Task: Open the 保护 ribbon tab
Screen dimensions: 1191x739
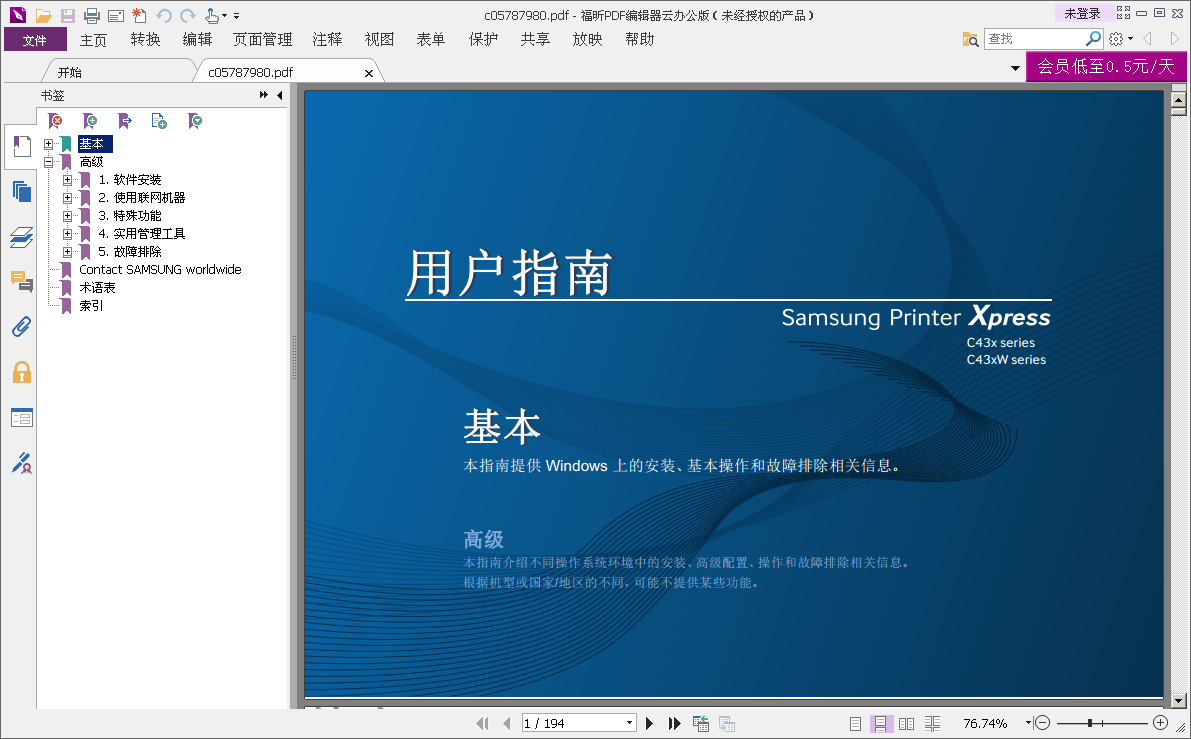Action: click(x=483, y=39)
